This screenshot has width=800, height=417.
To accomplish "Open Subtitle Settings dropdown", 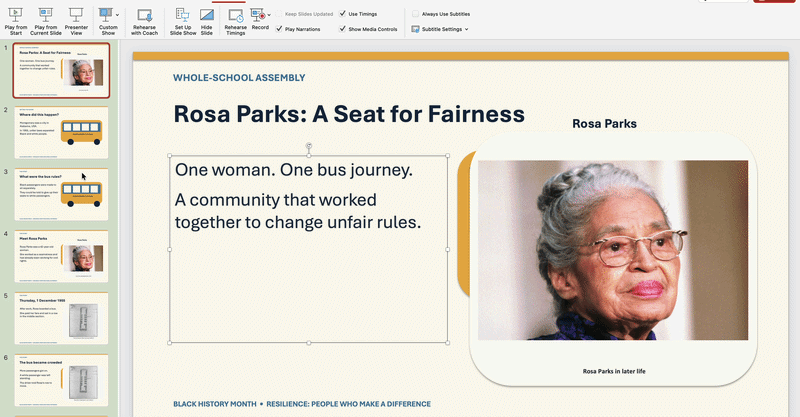I will click(440, 29).
